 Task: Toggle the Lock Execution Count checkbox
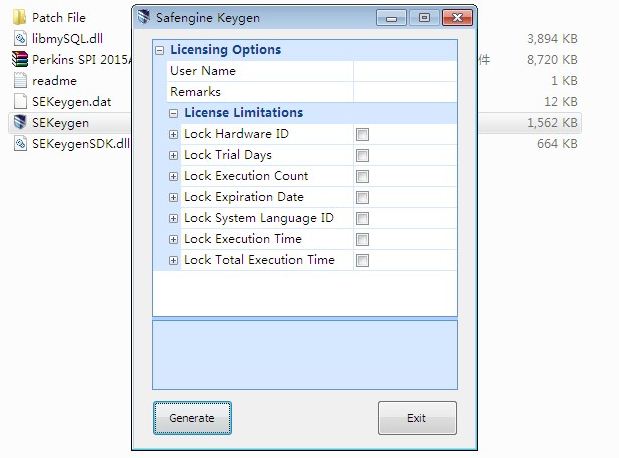362,177
